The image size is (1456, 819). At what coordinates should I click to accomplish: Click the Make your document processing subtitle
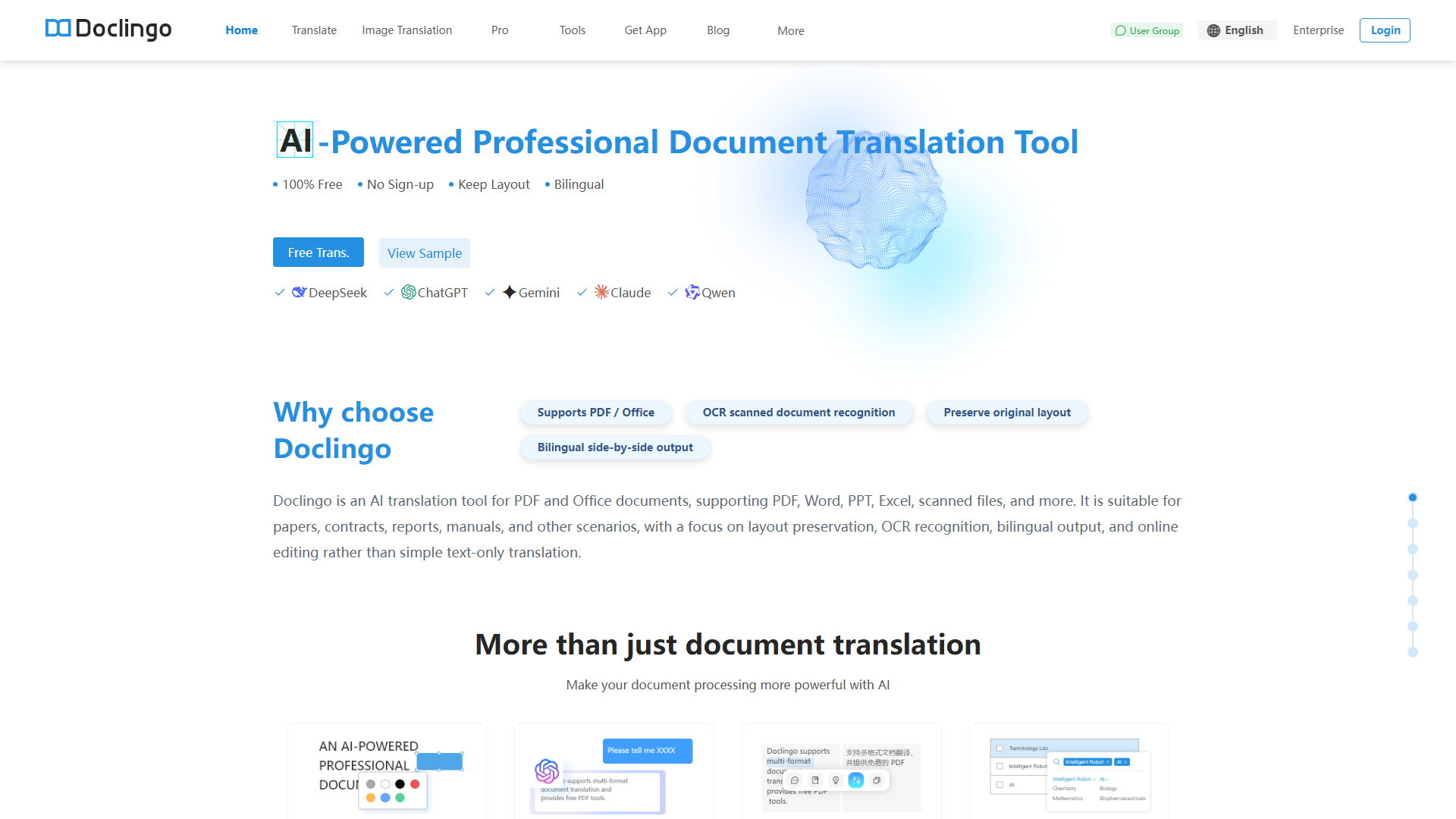tap(728, 685)
